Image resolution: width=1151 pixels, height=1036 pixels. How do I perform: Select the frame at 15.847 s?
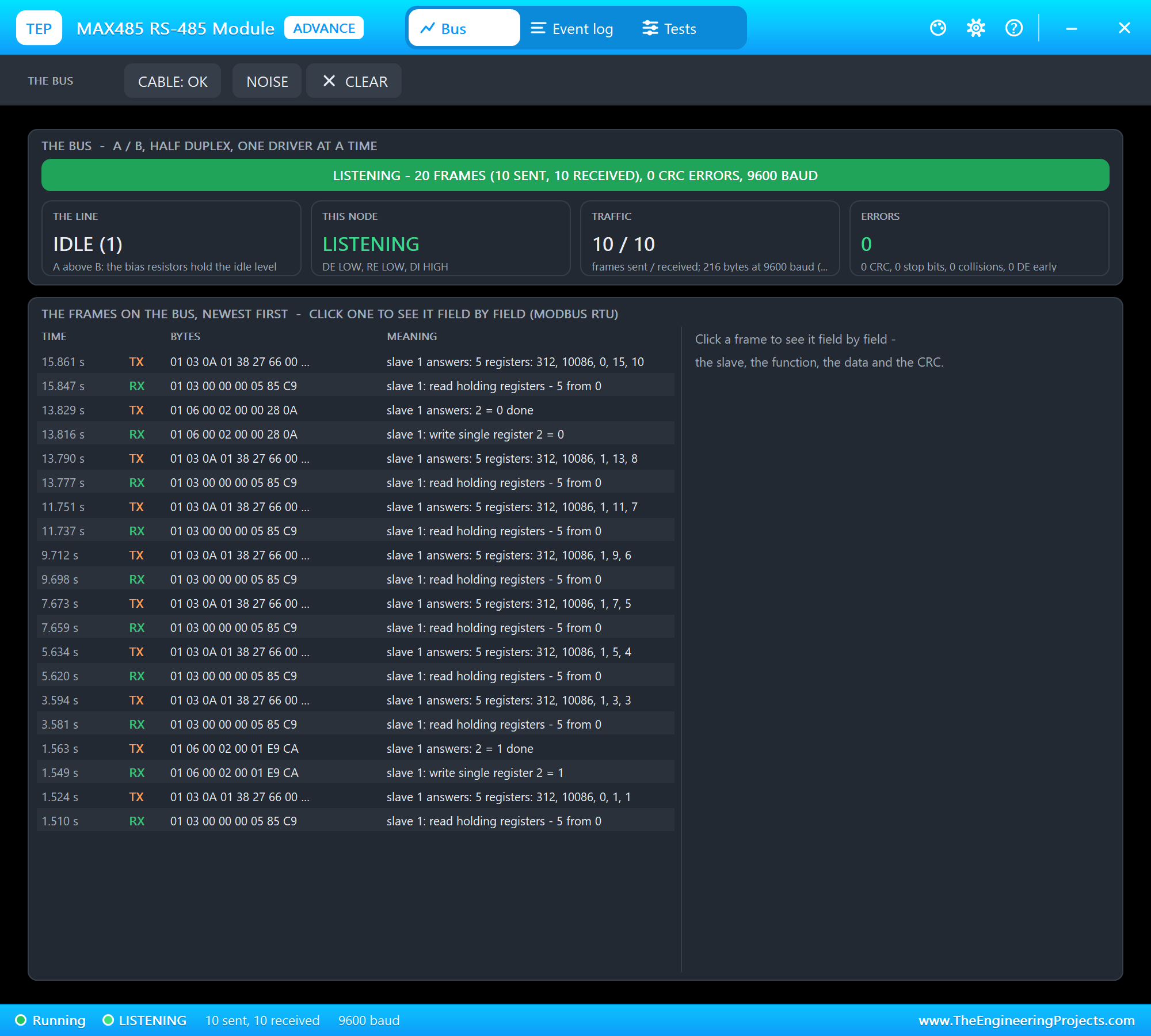pos(356,386)
